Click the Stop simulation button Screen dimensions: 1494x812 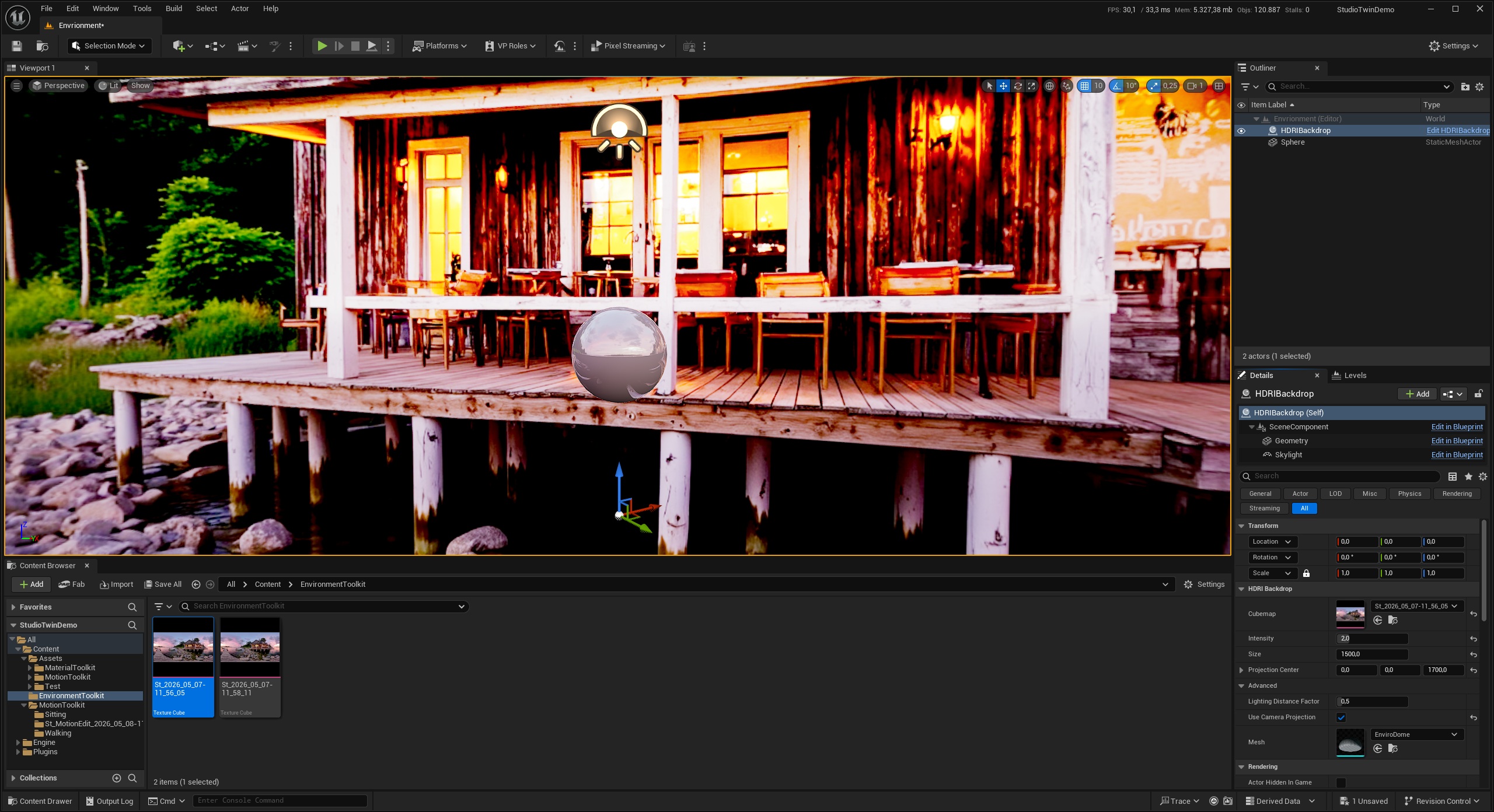tap(355, 46)
